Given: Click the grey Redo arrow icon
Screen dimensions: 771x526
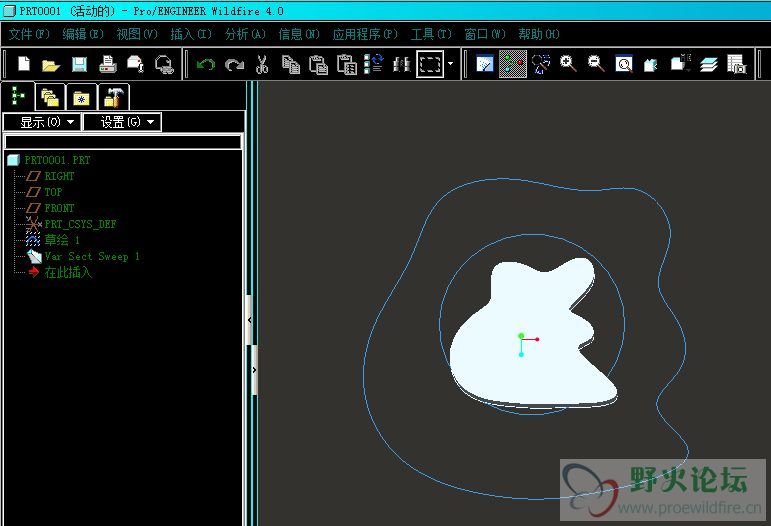Looking at the screenshot, I should [234, 64].
